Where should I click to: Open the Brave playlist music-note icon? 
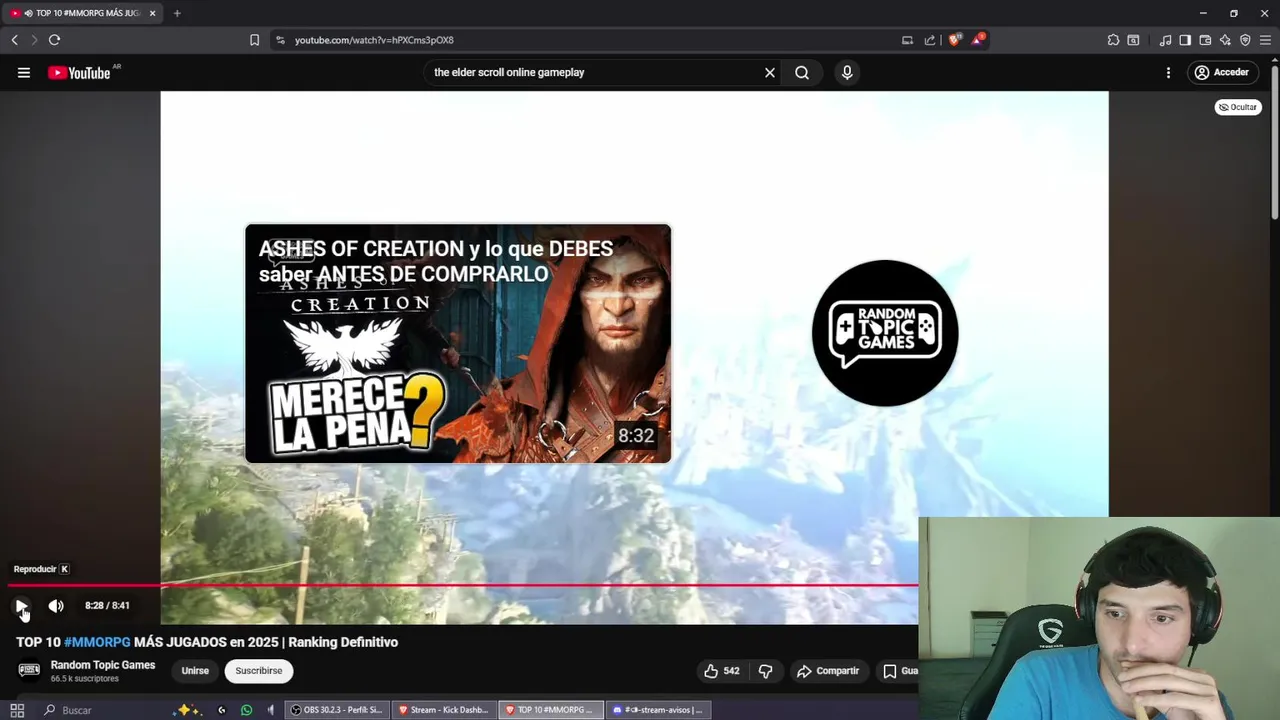[1165, 40]
